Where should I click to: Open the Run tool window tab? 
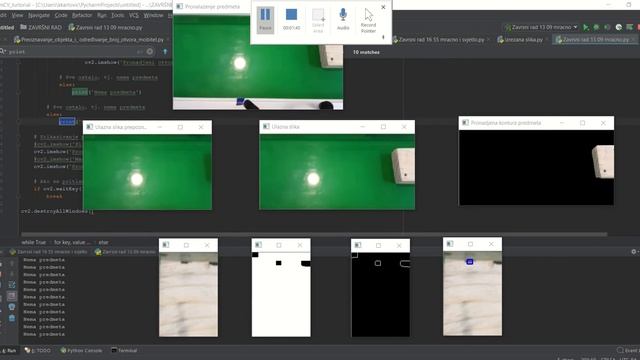tap(9, 350)
